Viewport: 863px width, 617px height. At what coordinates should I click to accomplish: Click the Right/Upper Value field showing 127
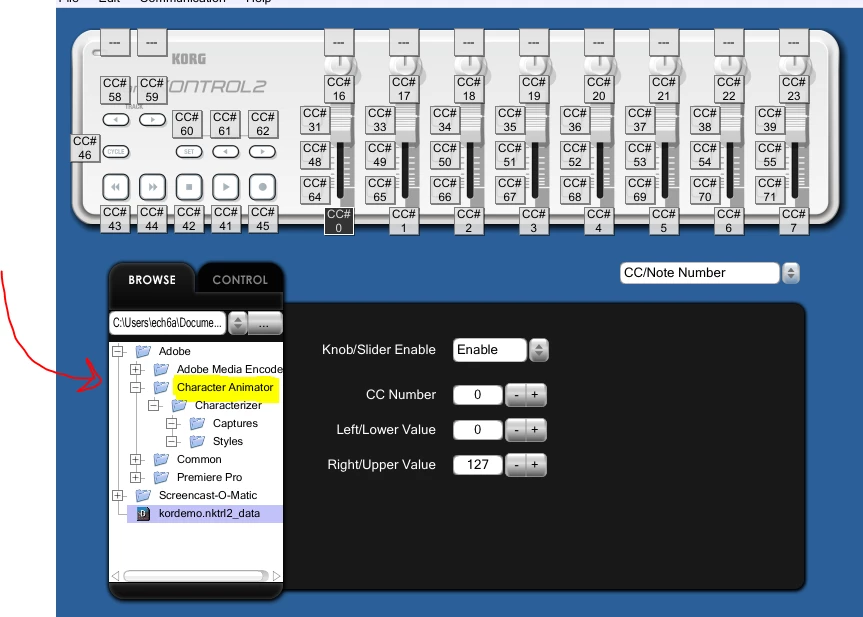click(478, 465)
